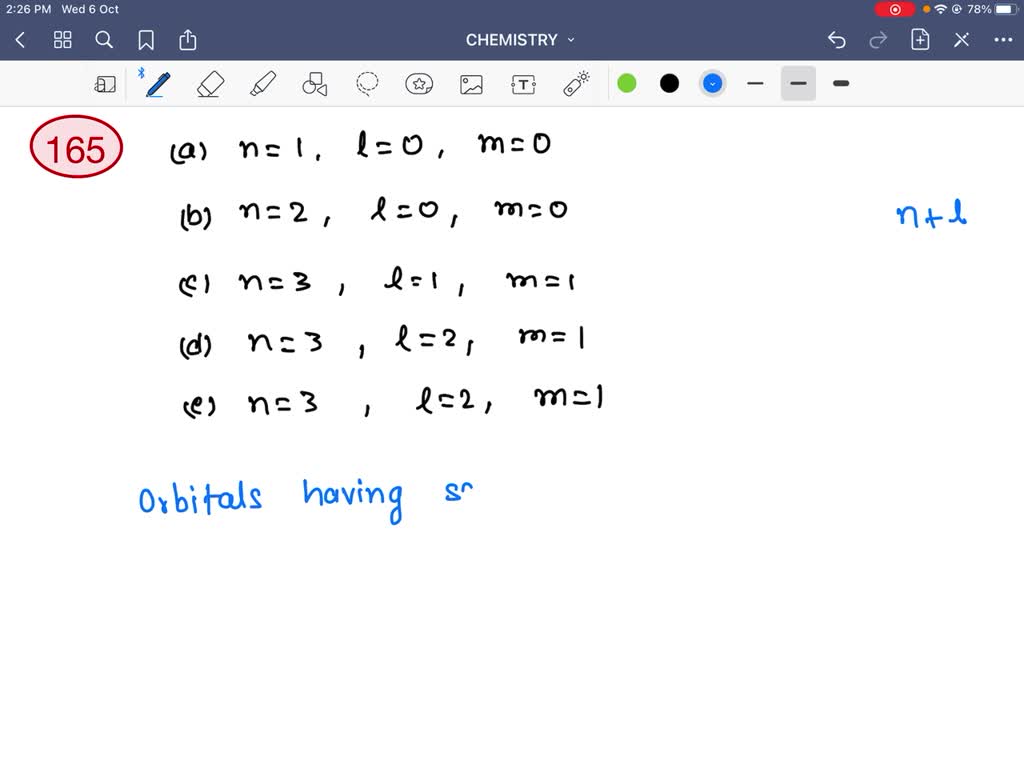Choose the Highlighter tool

262,83
